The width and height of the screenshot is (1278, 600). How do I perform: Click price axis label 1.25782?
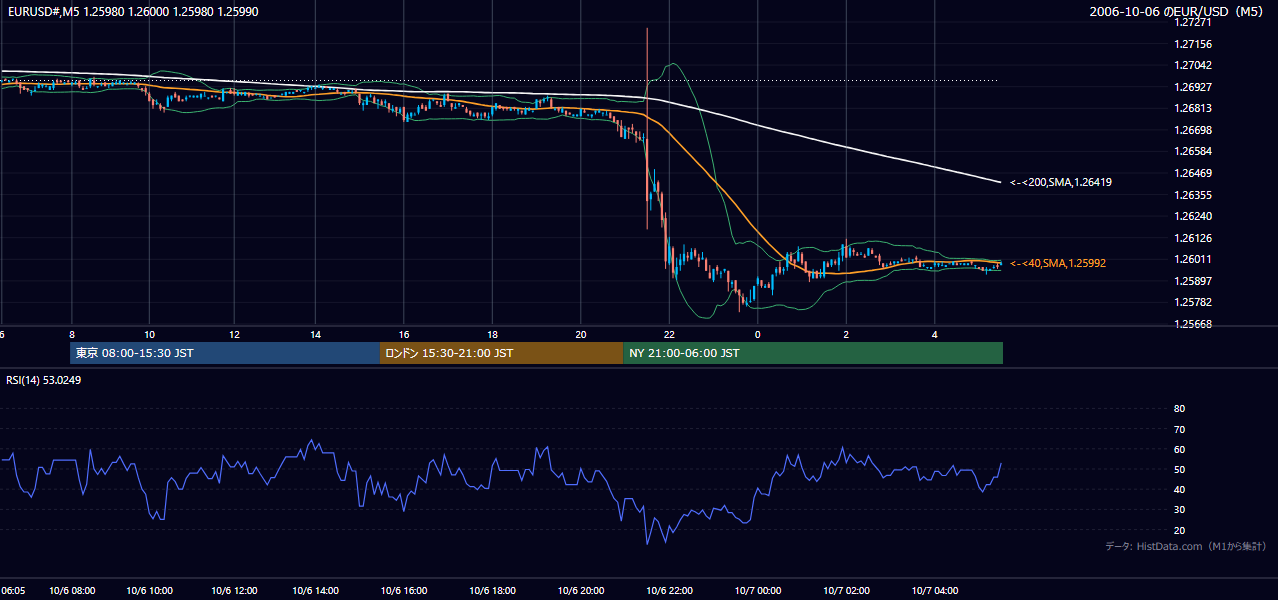(x=1194, y=302)
